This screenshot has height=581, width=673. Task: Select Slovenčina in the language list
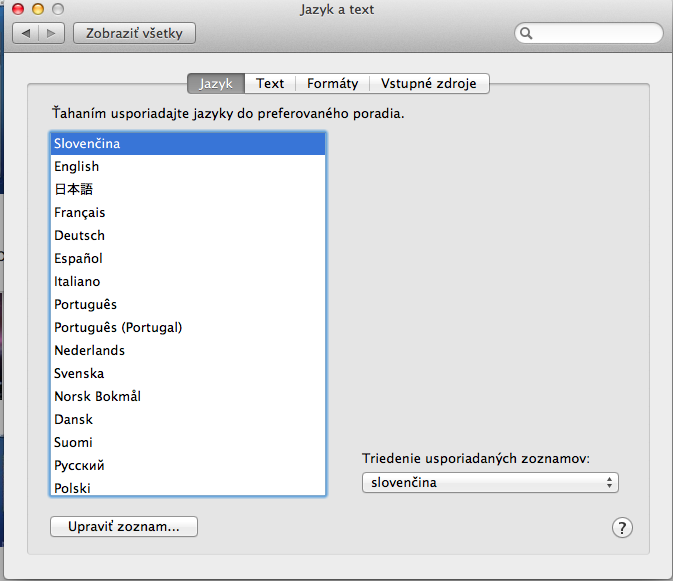(188, 143)
